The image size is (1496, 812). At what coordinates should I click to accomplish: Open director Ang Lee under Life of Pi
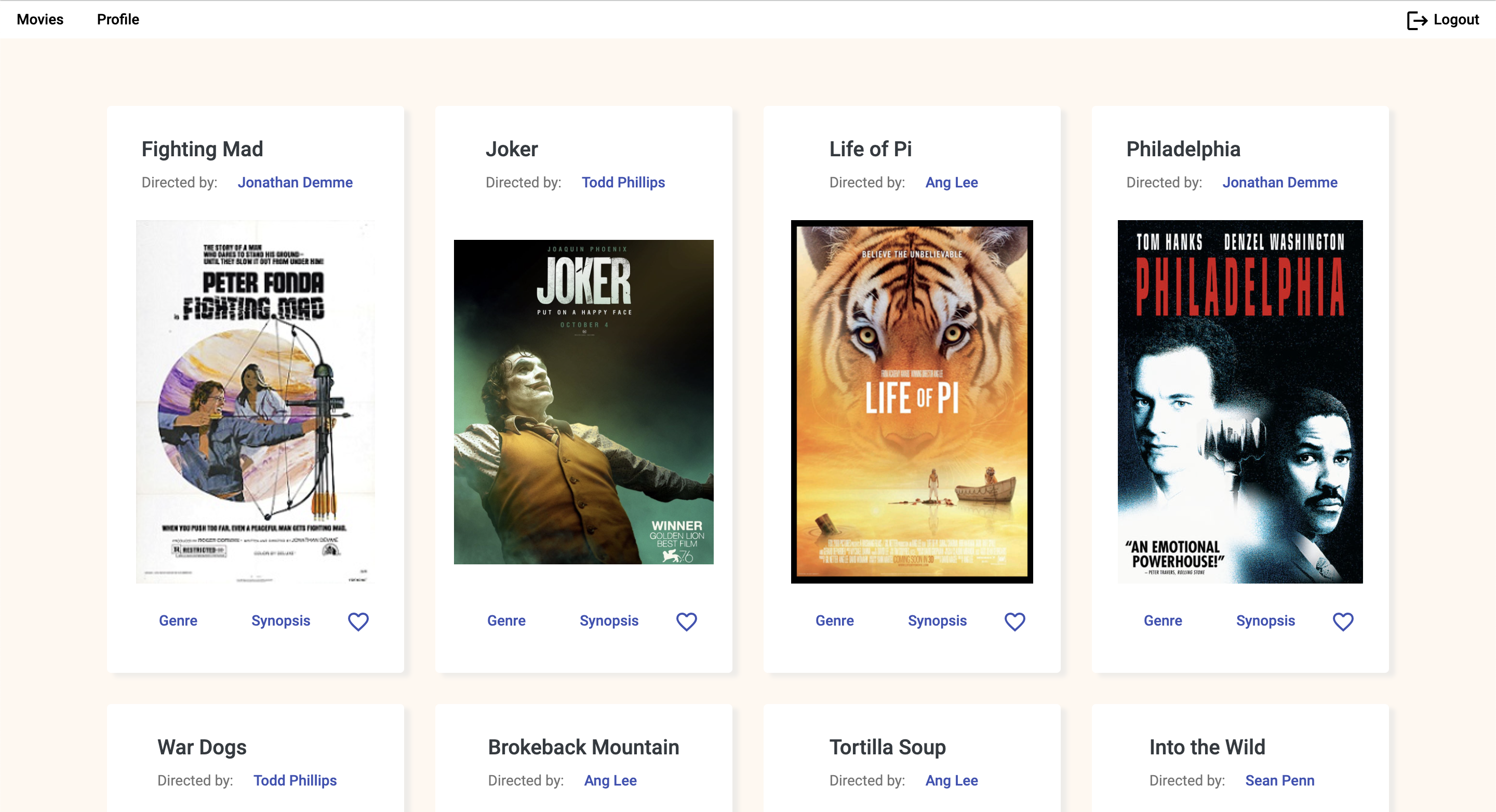coord(951,182)
